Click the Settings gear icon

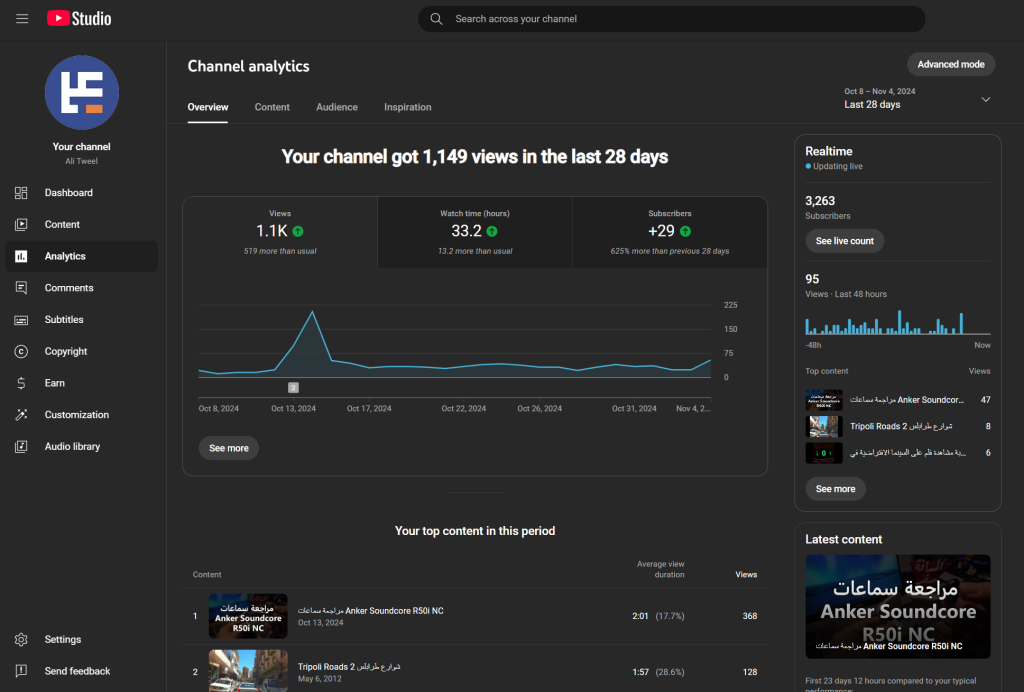click(x=21, y=639)
